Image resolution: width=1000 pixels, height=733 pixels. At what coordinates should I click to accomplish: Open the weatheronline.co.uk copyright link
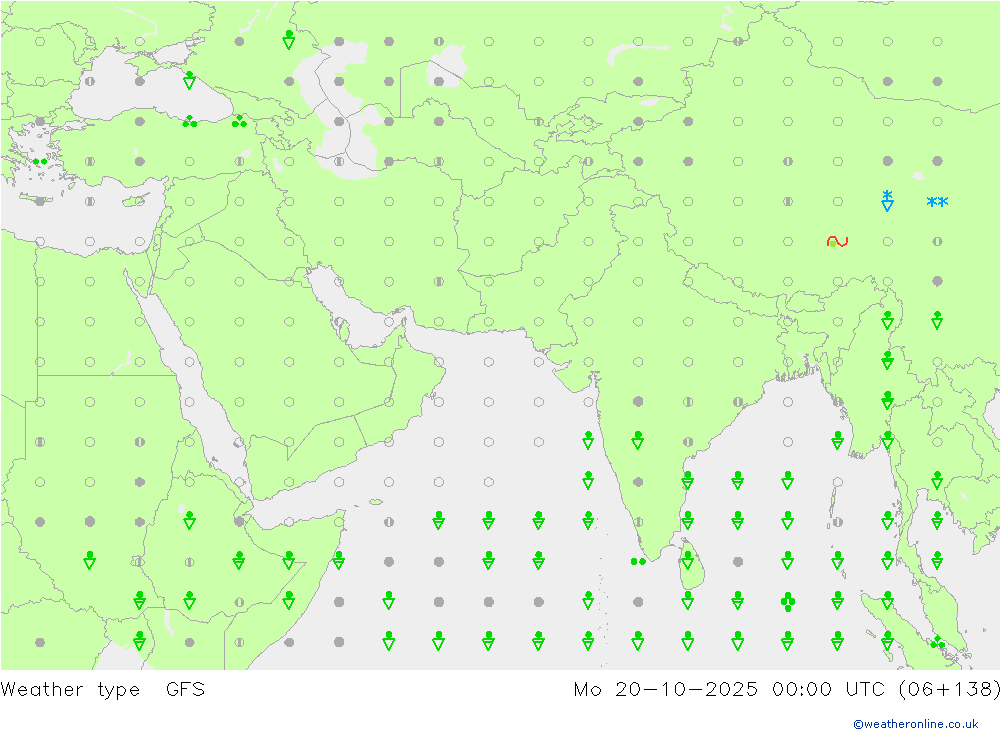pyautogui.click(x=916, y=724)
